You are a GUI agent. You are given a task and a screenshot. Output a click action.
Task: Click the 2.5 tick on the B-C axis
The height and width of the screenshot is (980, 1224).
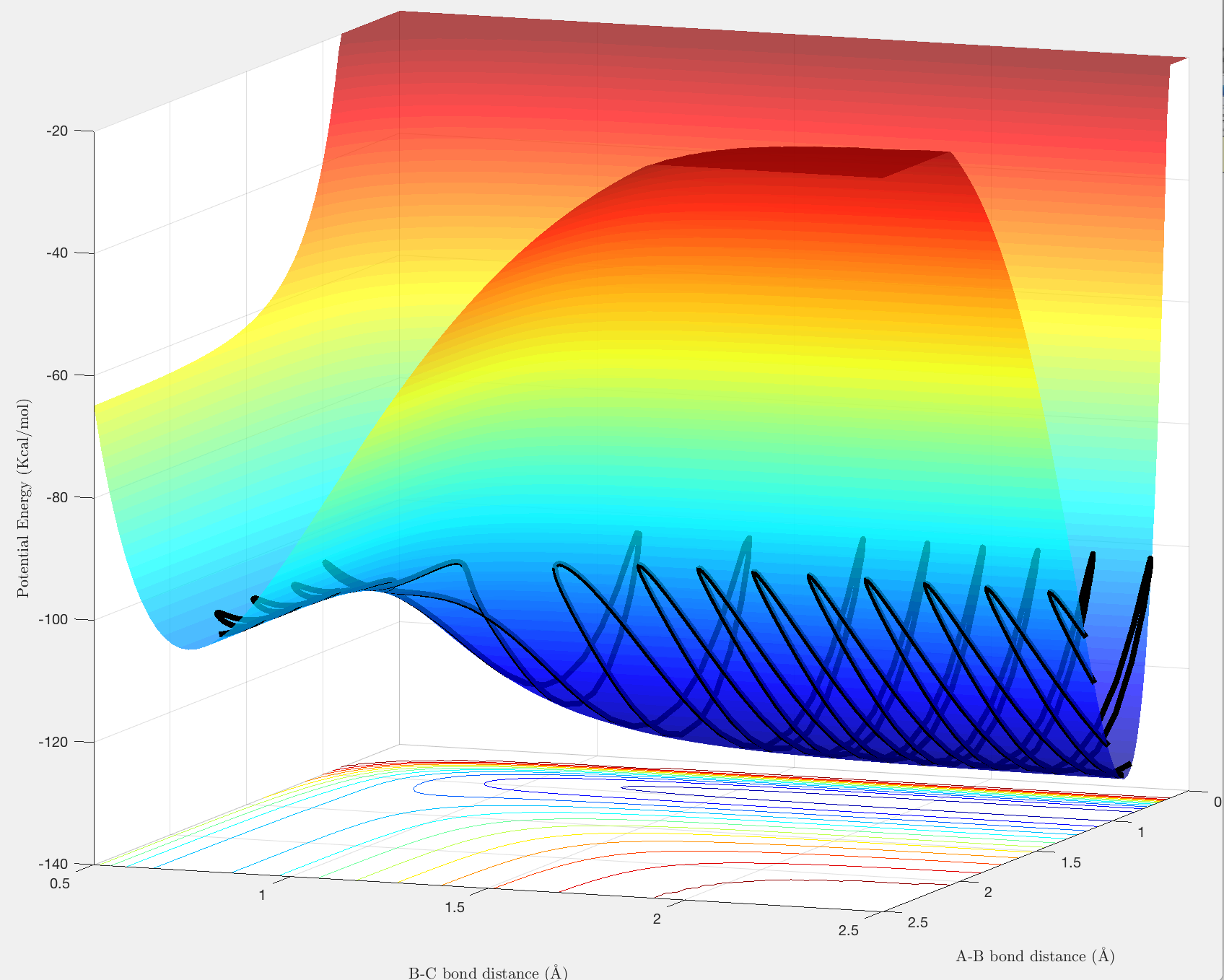pyautogui.click(x=849, y=931)
